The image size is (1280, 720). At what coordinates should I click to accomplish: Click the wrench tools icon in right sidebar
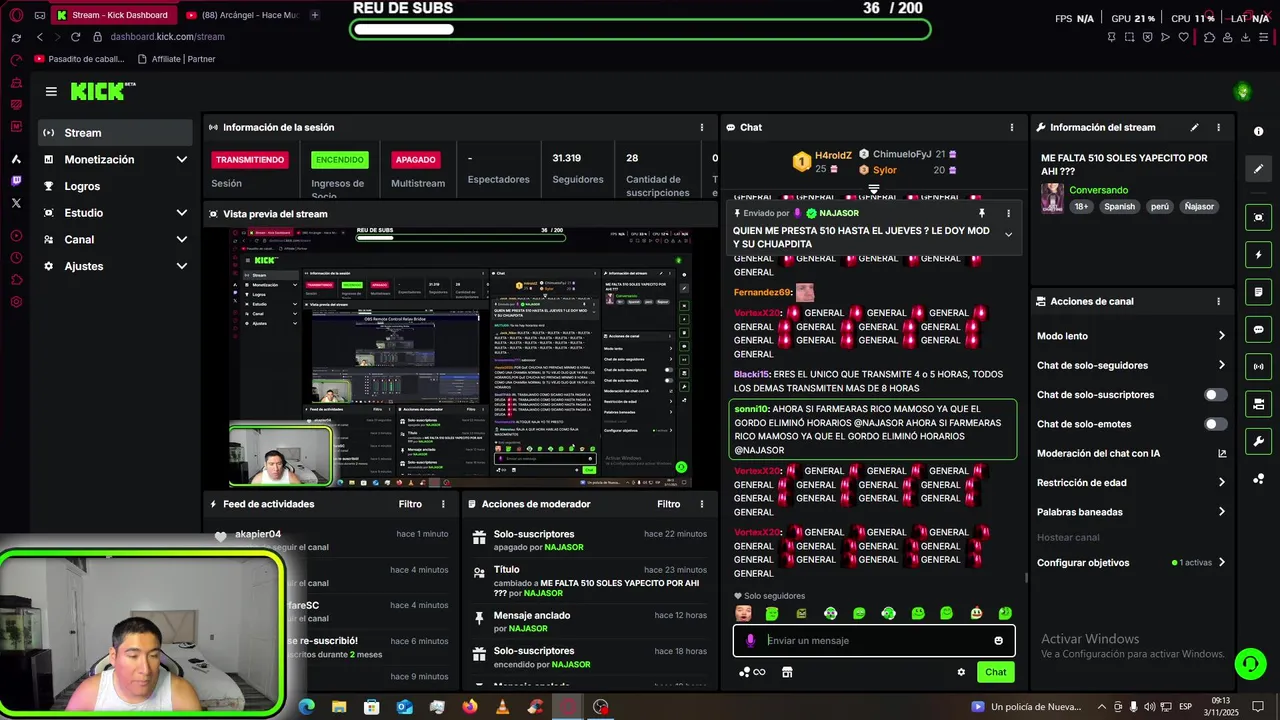[1258, 441]
